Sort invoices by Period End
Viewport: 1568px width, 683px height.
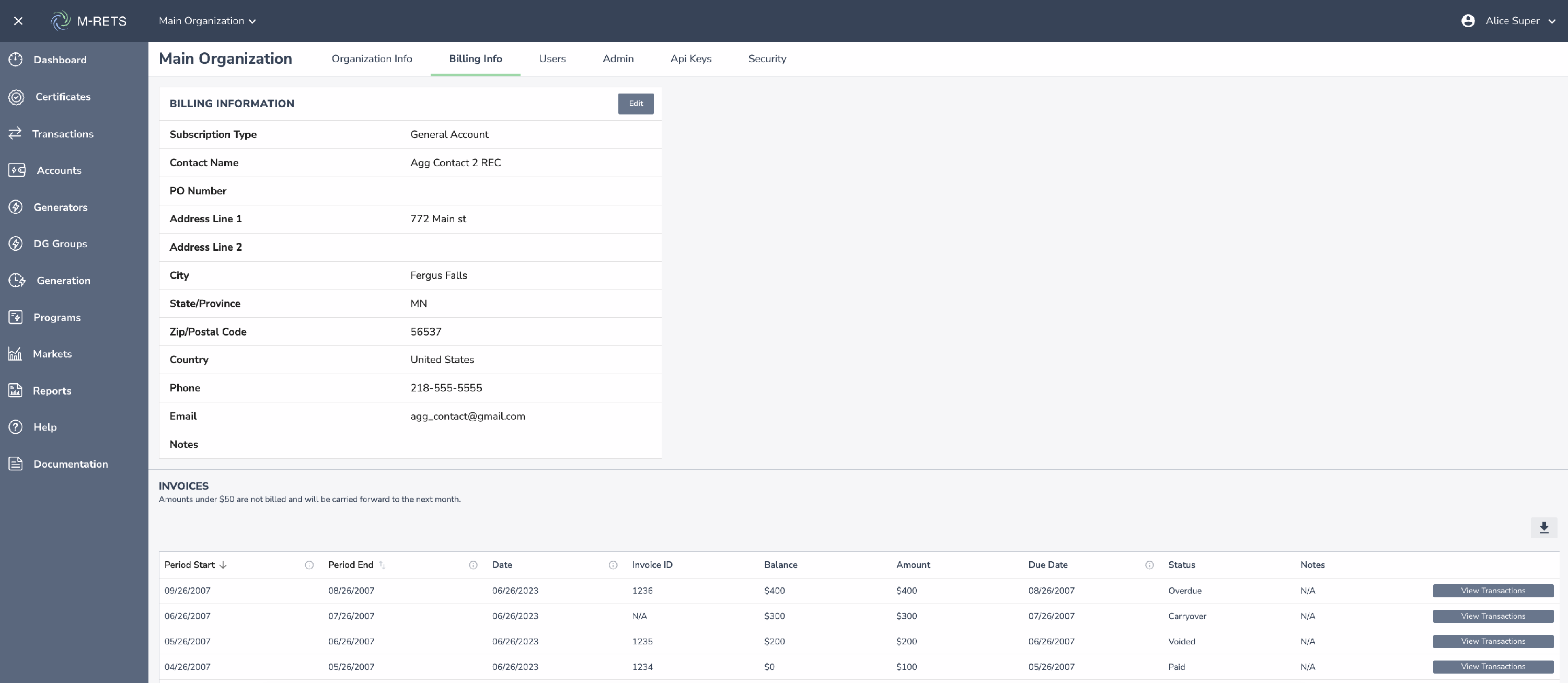382,565
